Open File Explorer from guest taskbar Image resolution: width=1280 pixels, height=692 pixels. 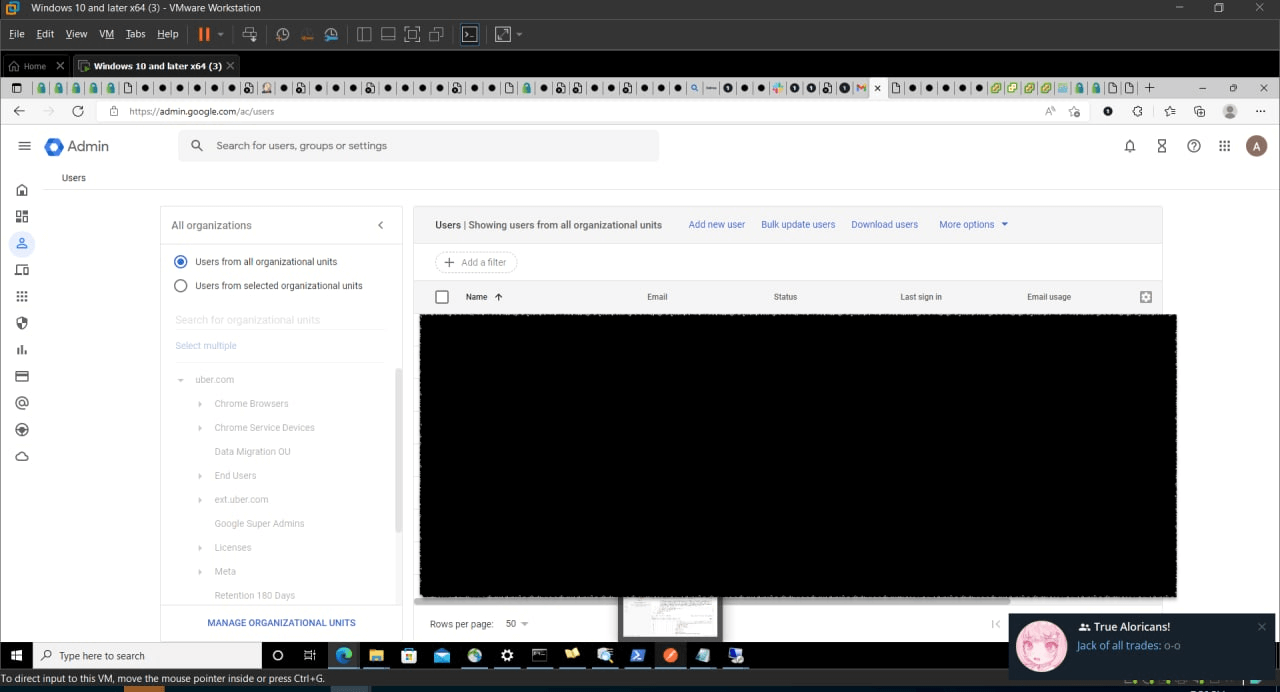(377, 655)
